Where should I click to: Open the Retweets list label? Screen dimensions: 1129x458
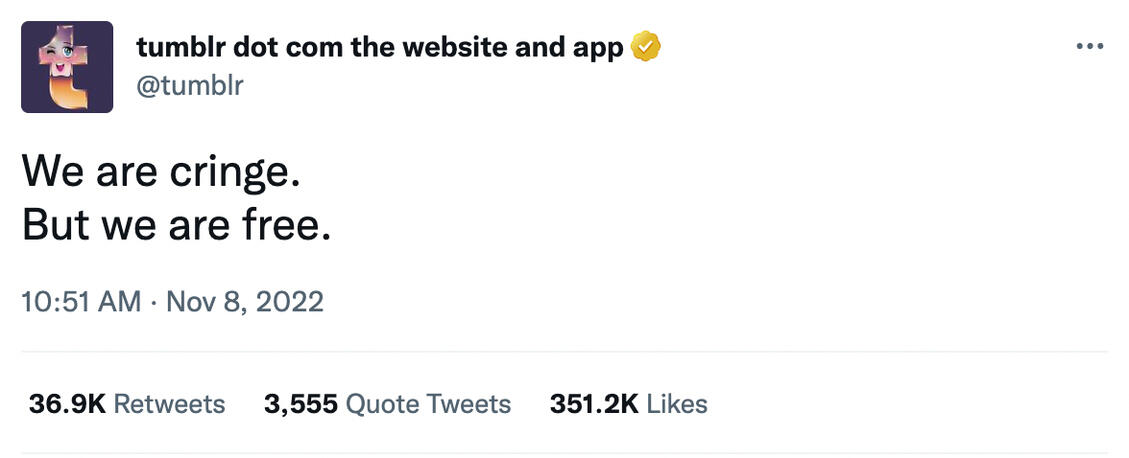169,404
